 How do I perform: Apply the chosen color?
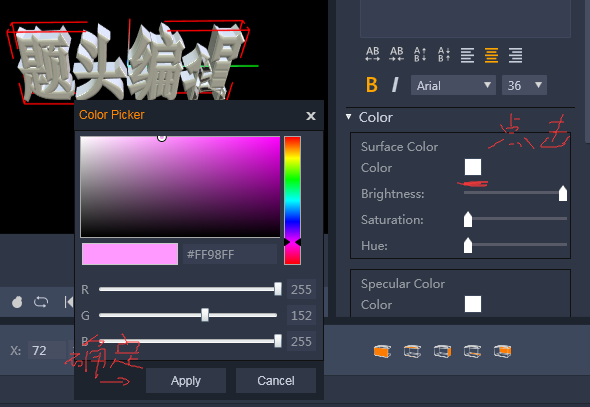click(186, 381)
